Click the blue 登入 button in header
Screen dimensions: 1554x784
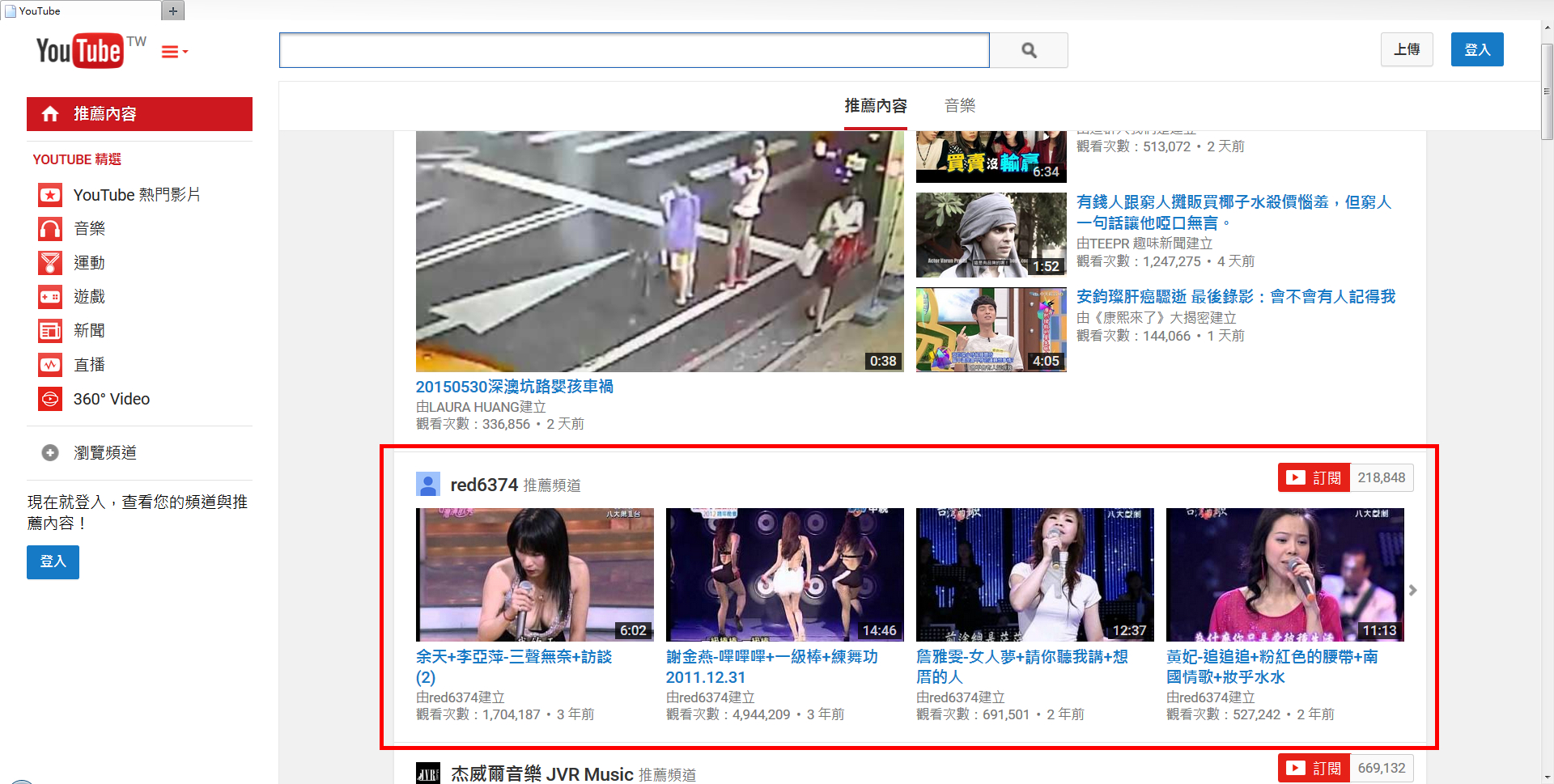[x=1477, y=49]
